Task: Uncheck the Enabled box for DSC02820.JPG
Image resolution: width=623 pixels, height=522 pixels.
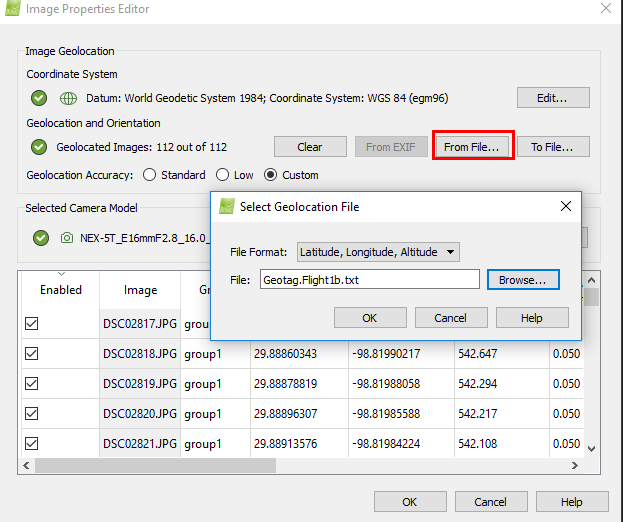Action: [x=31, y=414]
